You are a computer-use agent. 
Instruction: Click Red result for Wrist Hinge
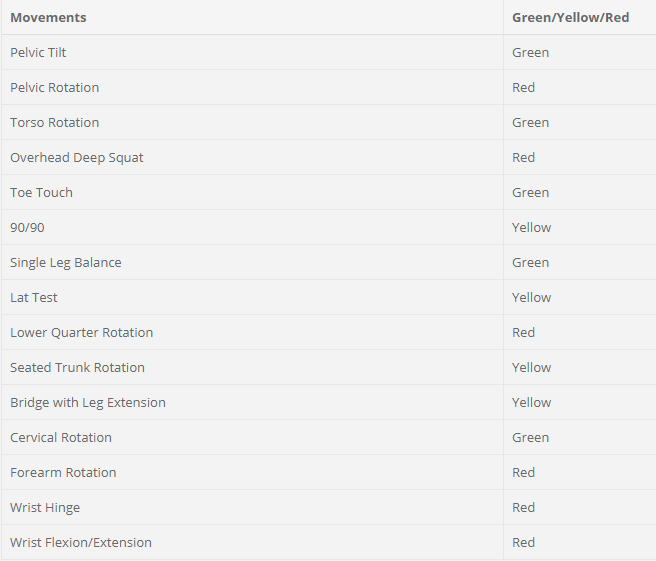(x=523, y=507)
